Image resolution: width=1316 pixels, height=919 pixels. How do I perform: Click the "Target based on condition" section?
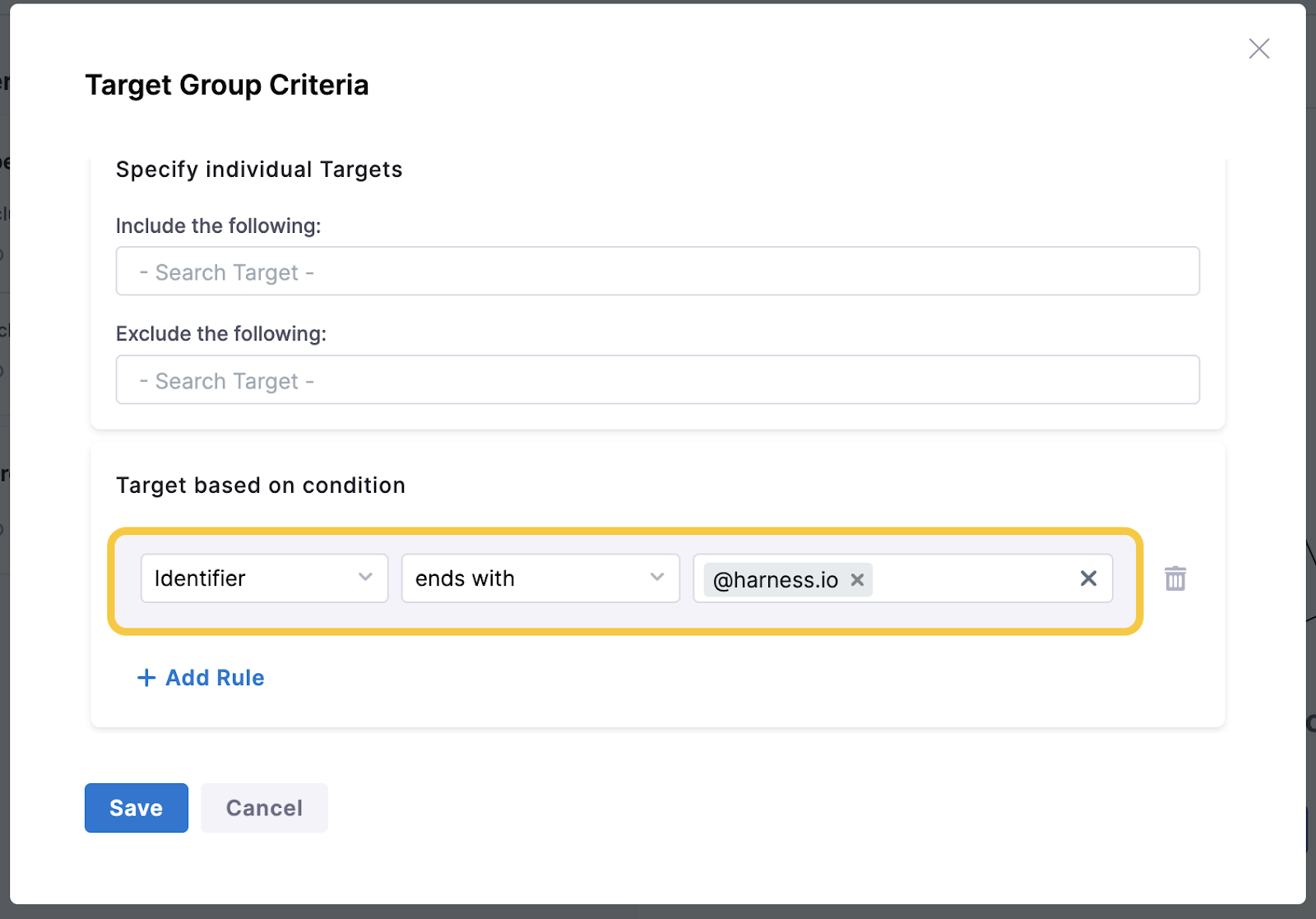coord(260,485)
